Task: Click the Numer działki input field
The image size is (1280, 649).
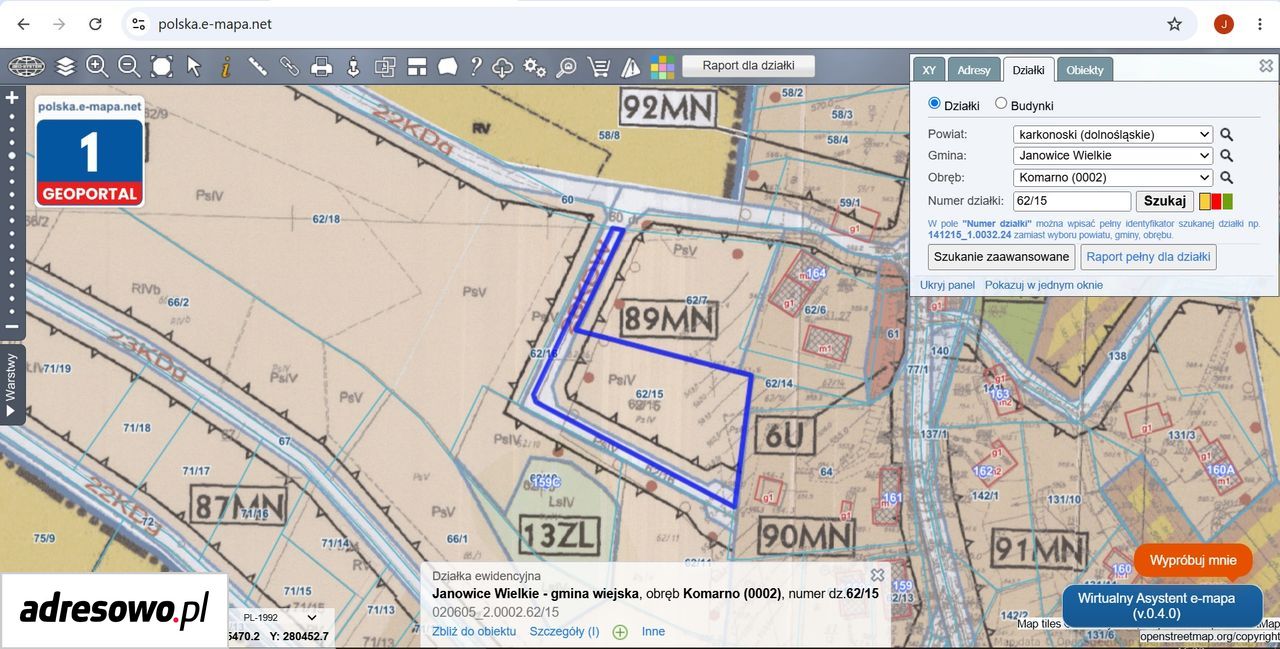Action: click(x=1071, y=201)
